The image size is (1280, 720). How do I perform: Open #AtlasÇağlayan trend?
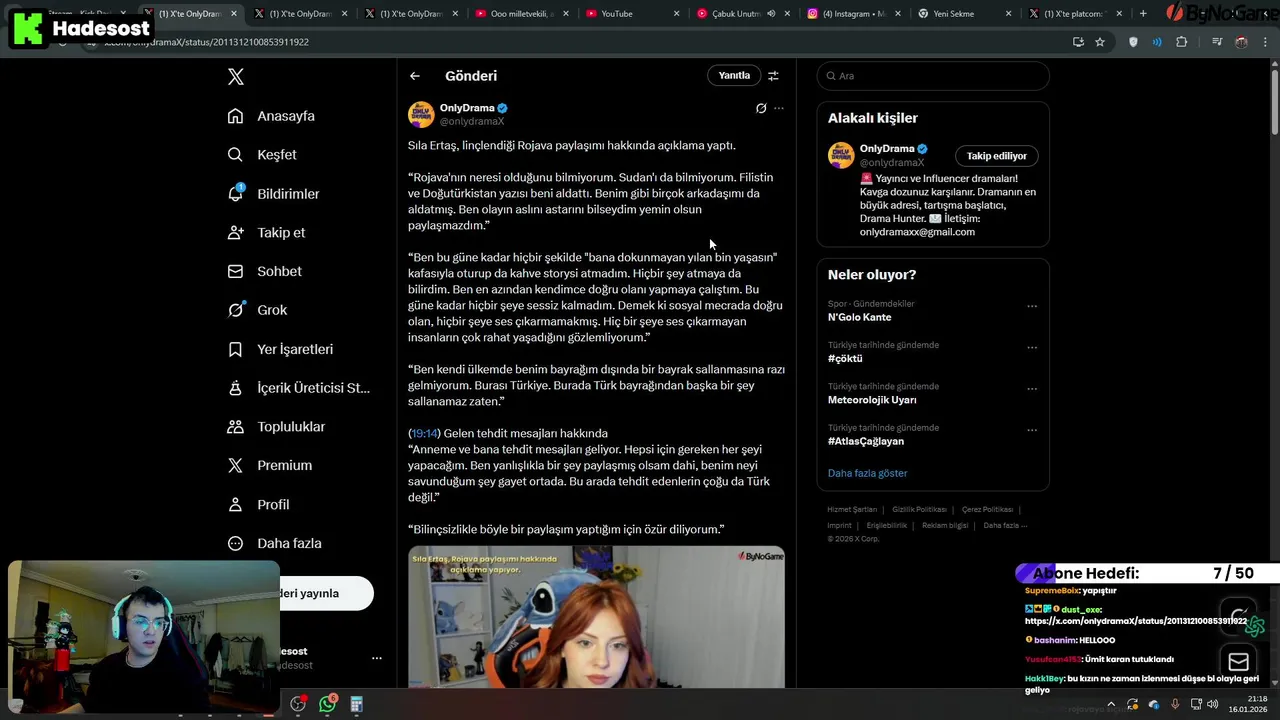(866, 441)
